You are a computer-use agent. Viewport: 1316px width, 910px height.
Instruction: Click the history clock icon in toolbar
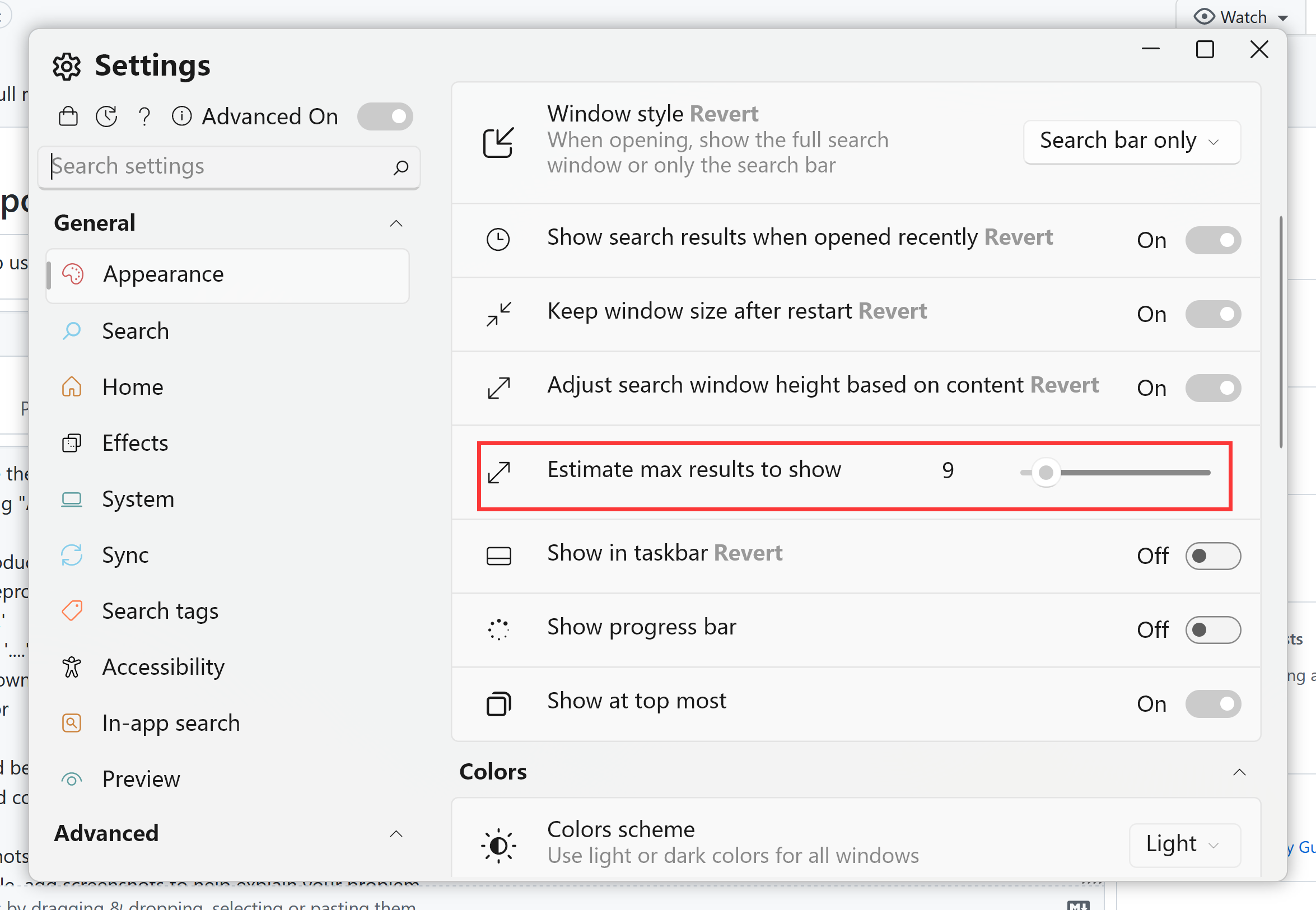pyautogui.click(x=106, y=116)
